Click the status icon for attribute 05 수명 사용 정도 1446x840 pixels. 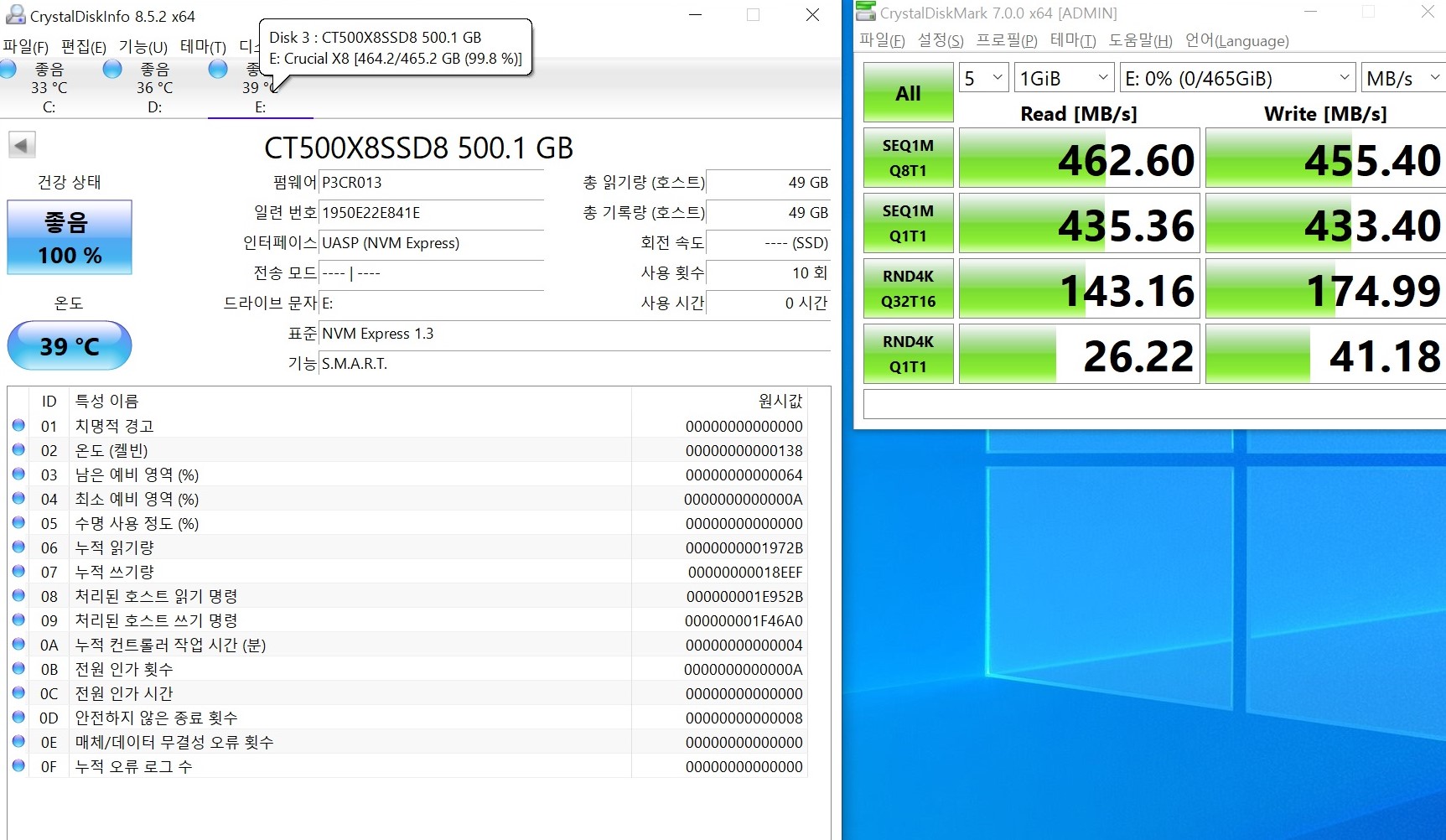pyautogui.click(x=18, y=522)
